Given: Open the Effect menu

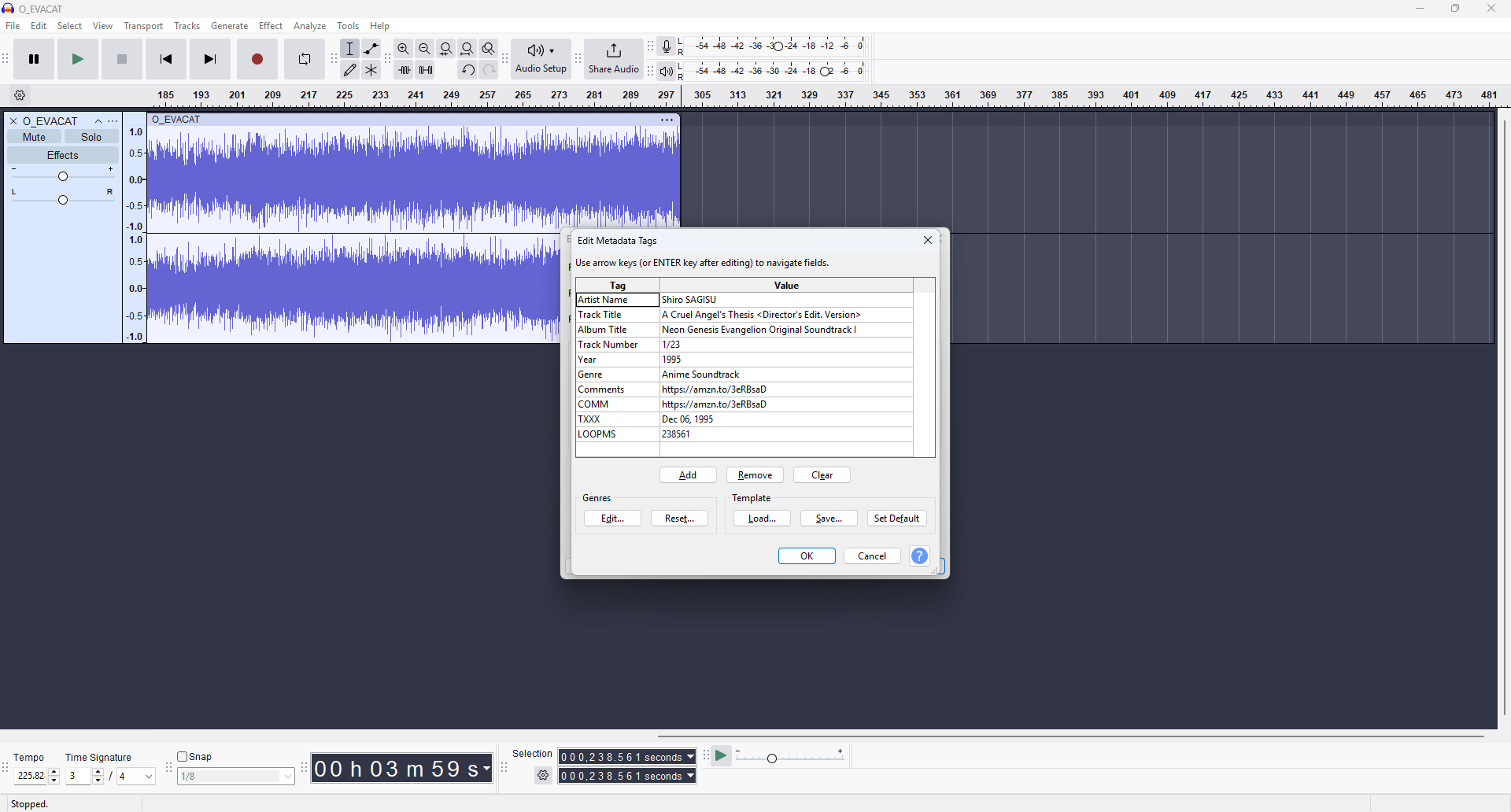Looking at the screenshot, I should click(x=271, y=26).
